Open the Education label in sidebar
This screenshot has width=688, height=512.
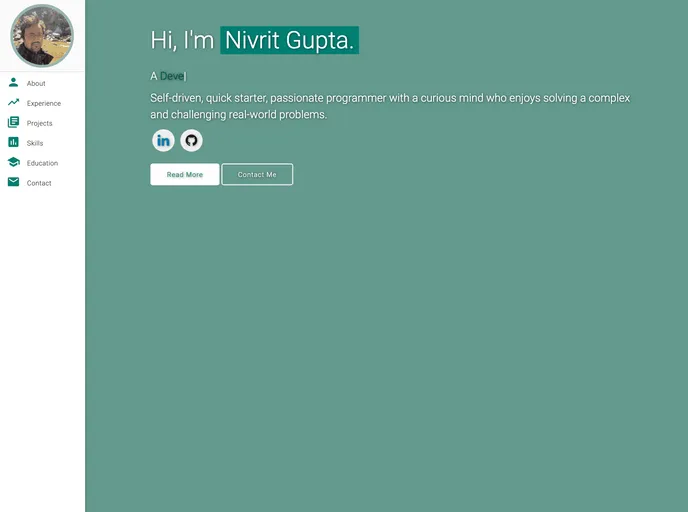tap(42, 164)
